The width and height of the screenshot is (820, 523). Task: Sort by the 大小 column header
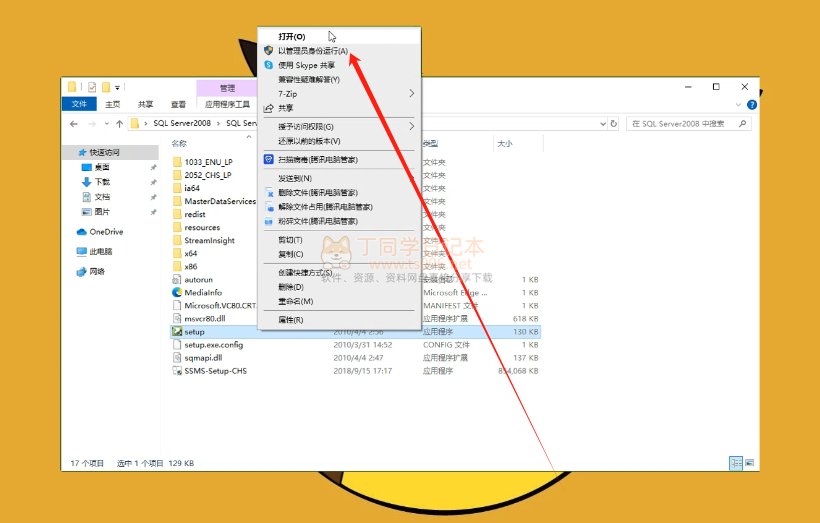click(505, 143)
